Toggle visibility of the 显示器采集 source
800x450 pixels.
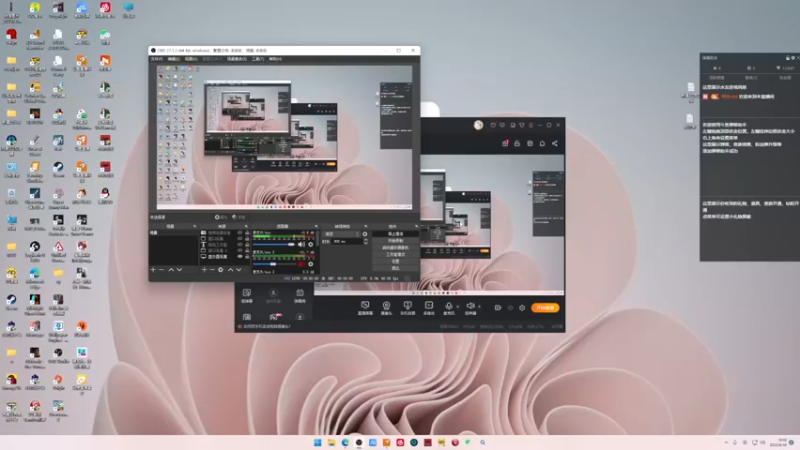point(240,256)
